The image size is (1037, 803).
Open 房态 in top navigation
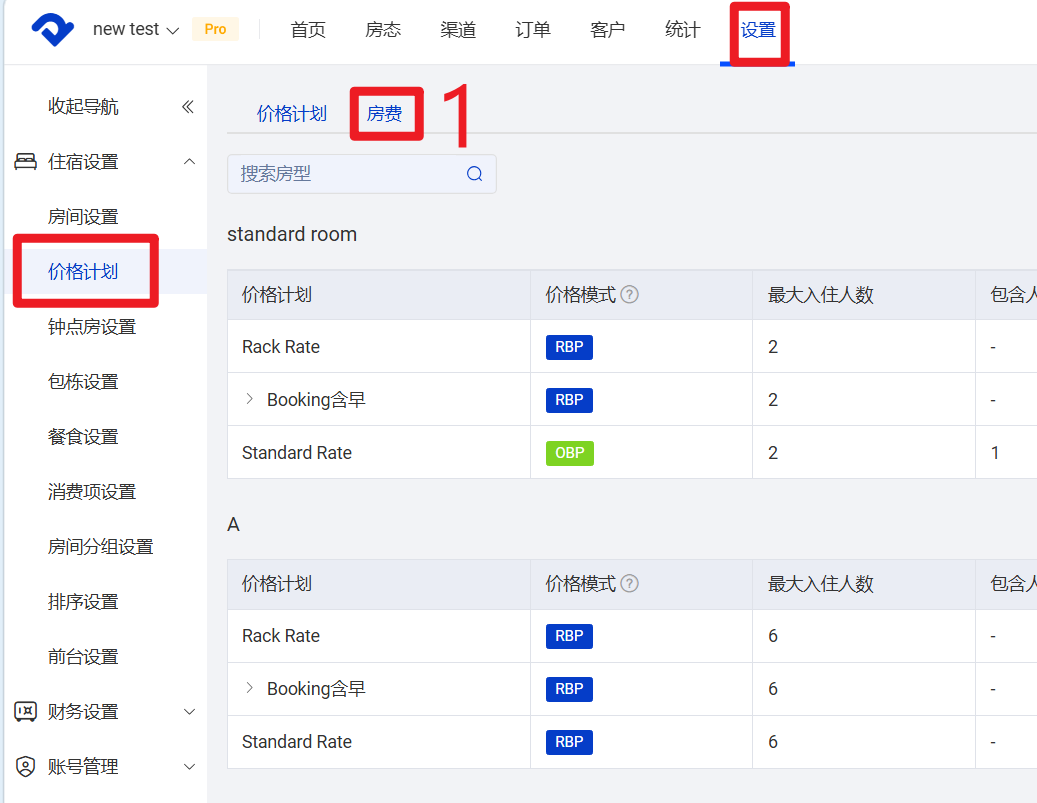383,30
